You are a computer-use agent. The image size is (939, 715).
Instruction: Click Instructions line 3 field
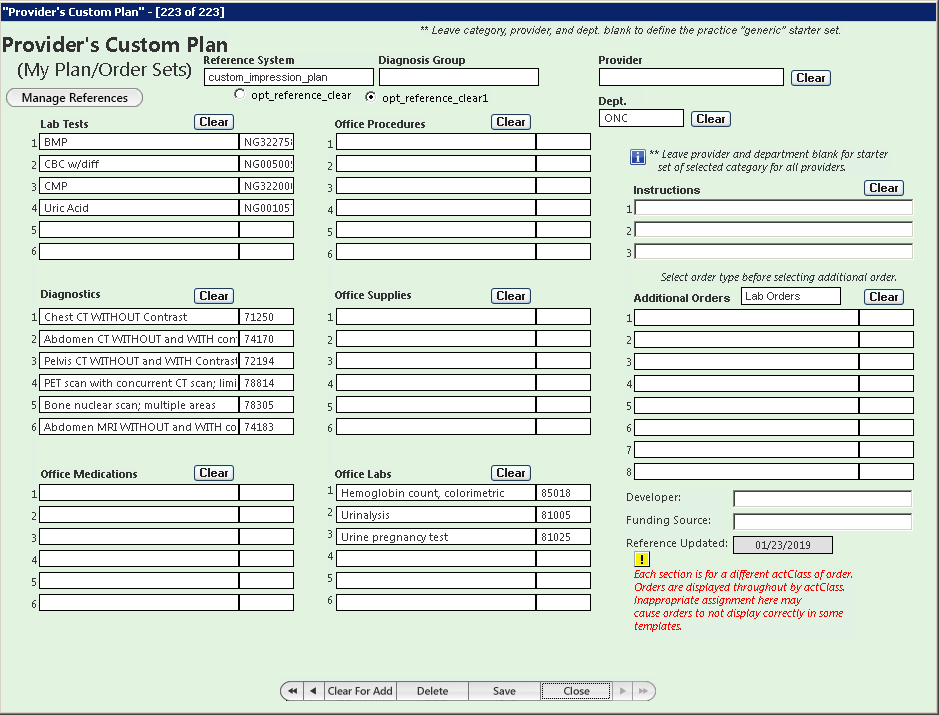(774, 252)
